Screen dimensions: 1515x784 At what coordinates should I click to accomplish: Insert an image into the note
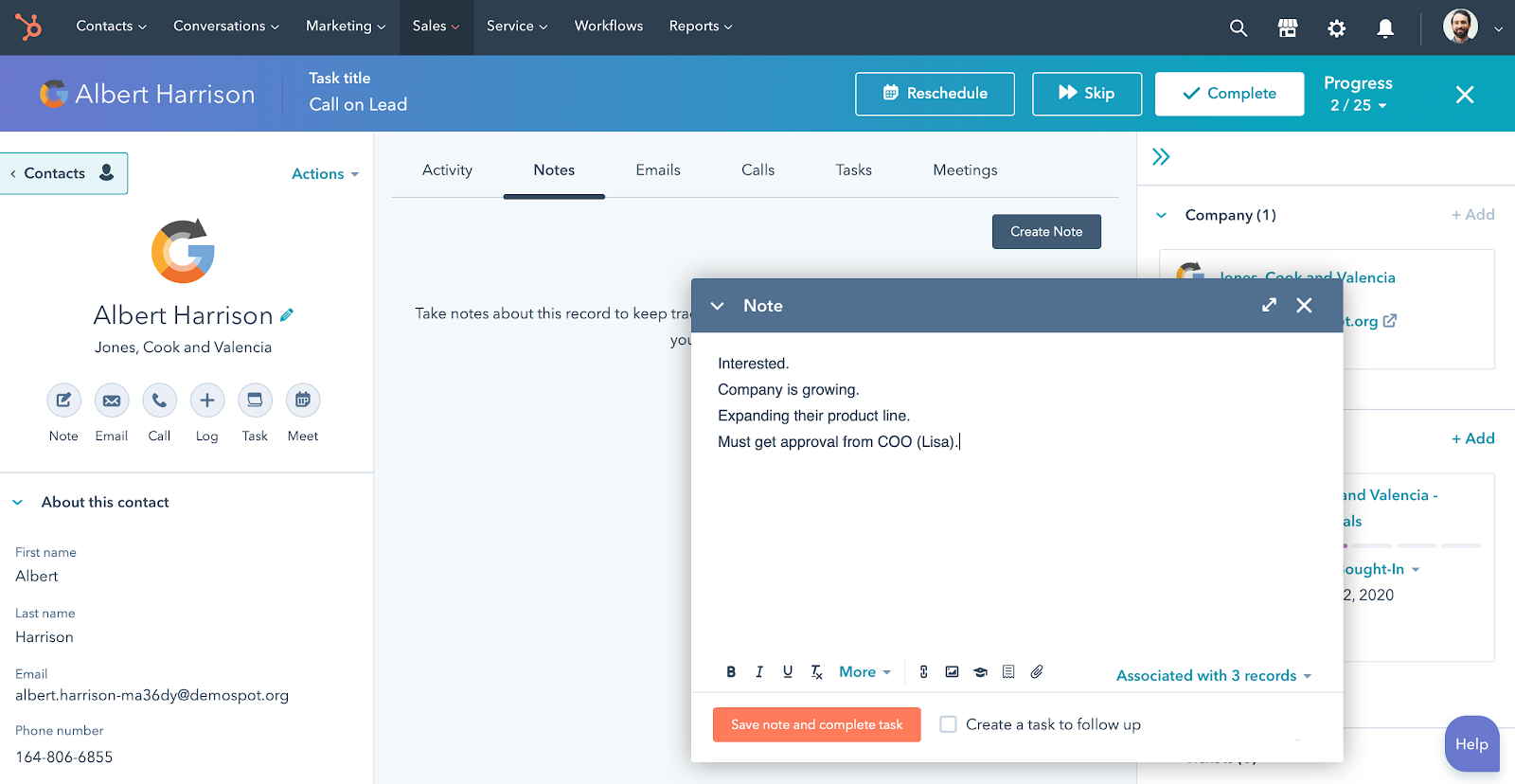coord(953,672)
